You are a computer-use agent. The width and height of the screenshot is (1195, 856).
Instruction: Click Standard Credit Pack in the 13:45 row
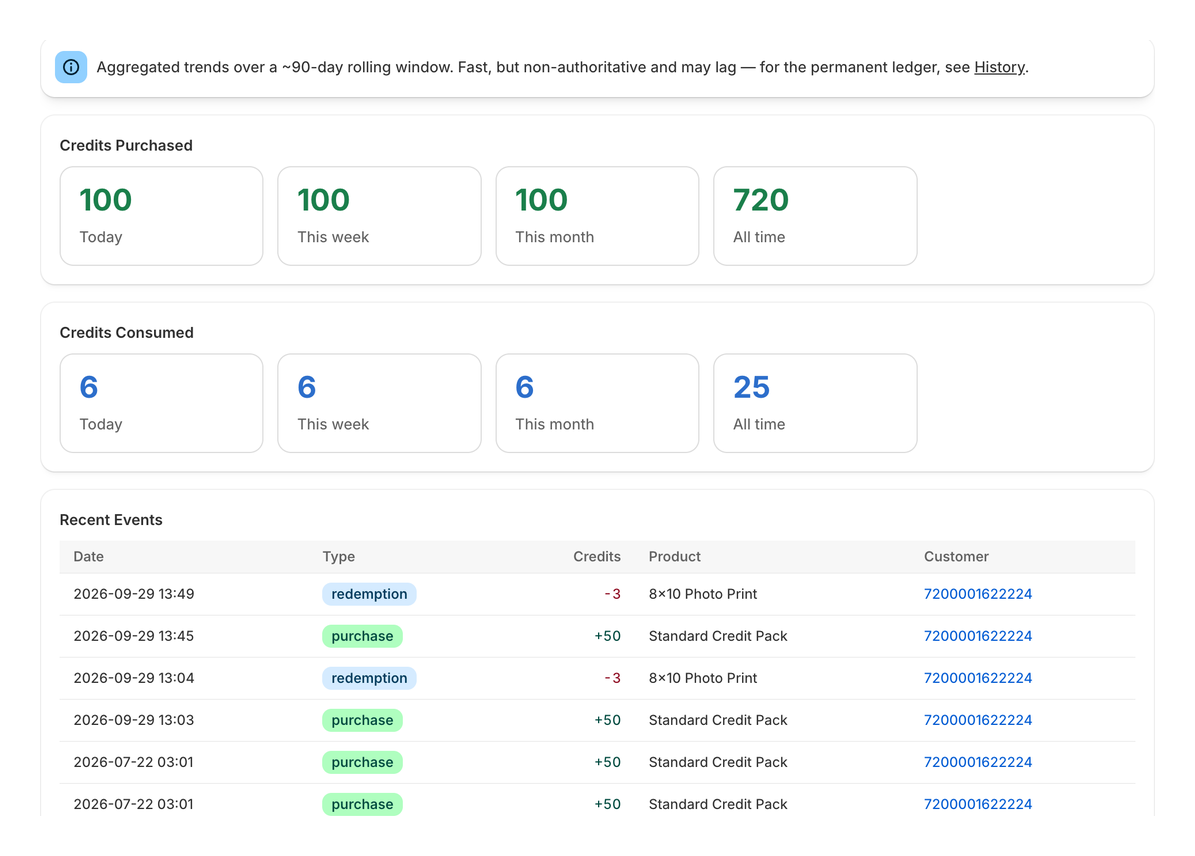(x=718, y=636)
